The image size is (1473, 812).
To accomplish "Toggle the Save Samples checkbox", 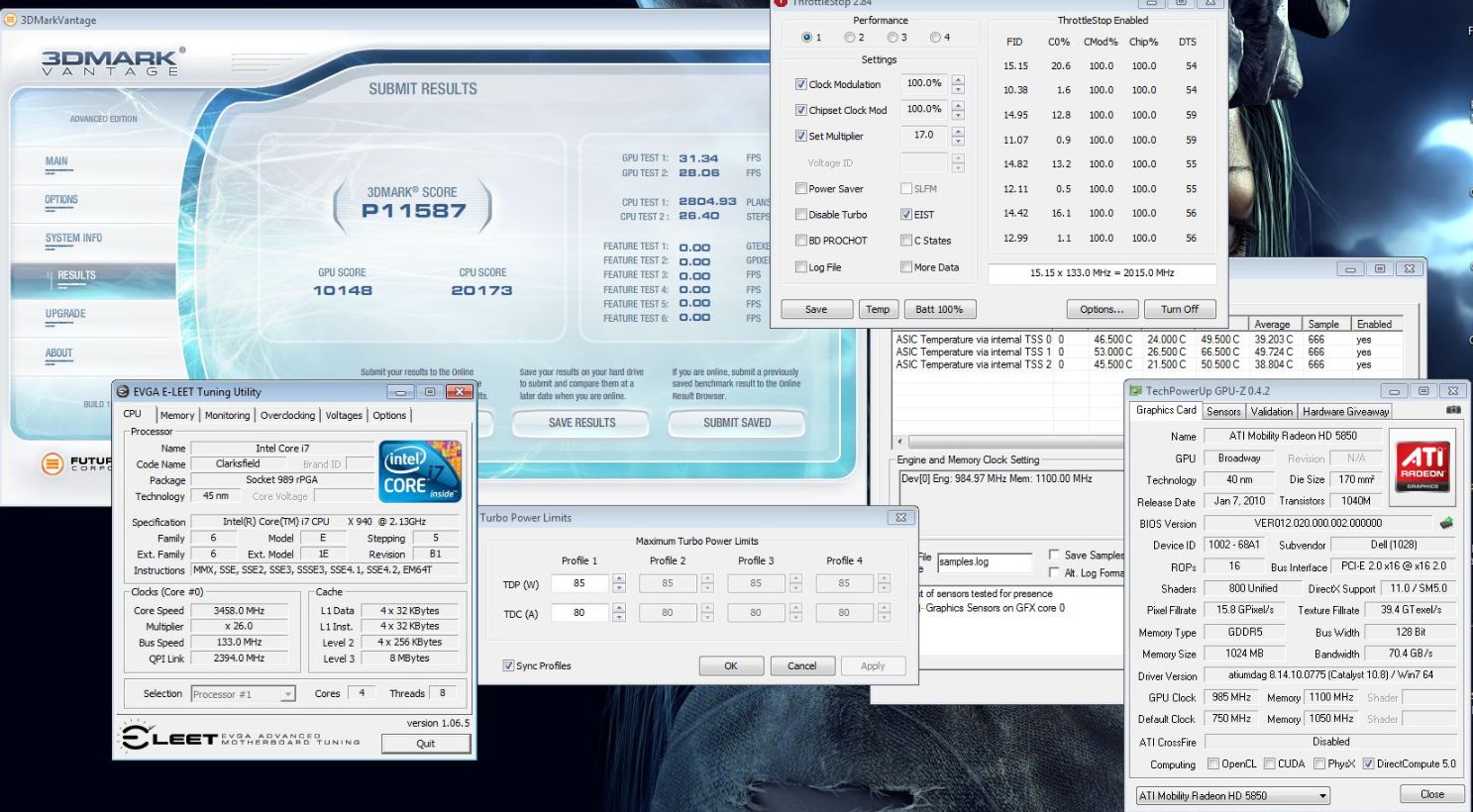I will [x=1054, y=555].
